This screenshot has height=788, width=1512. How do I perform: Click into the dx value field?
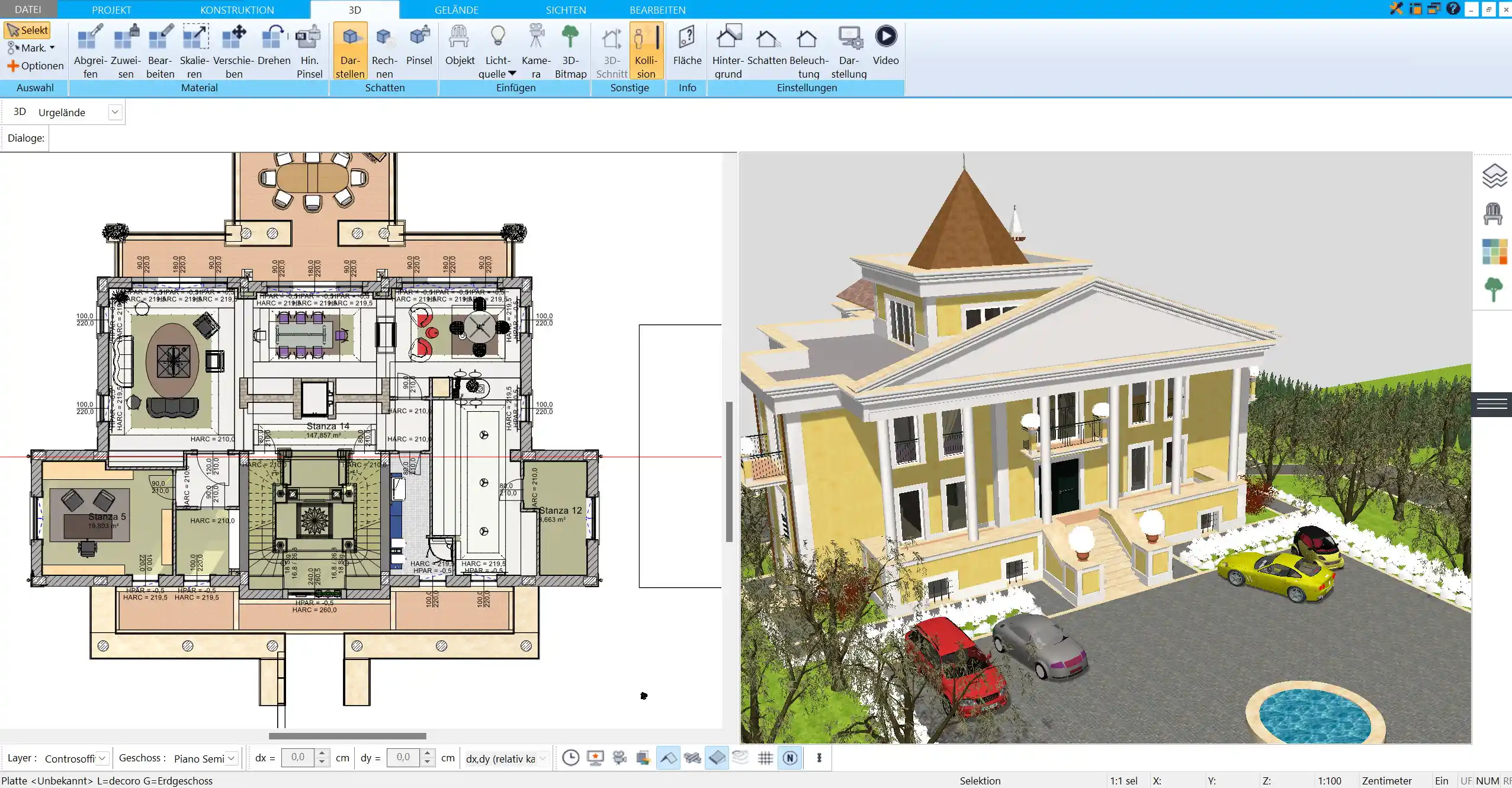point(298,758)
